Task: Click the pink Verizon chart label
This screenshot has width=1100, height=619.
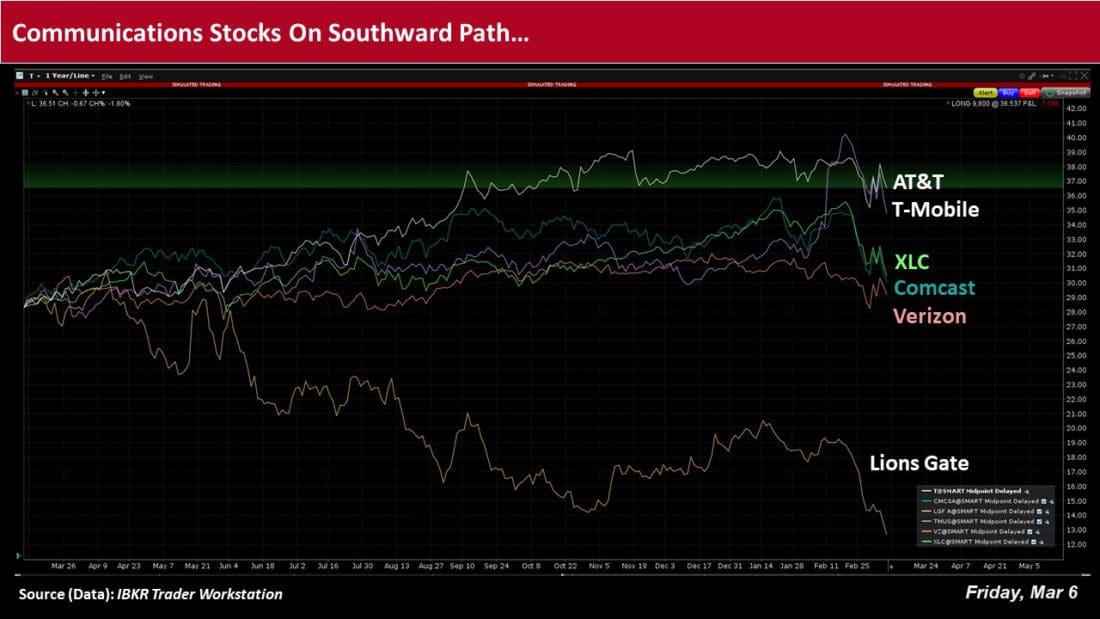Action: (930, 316)
